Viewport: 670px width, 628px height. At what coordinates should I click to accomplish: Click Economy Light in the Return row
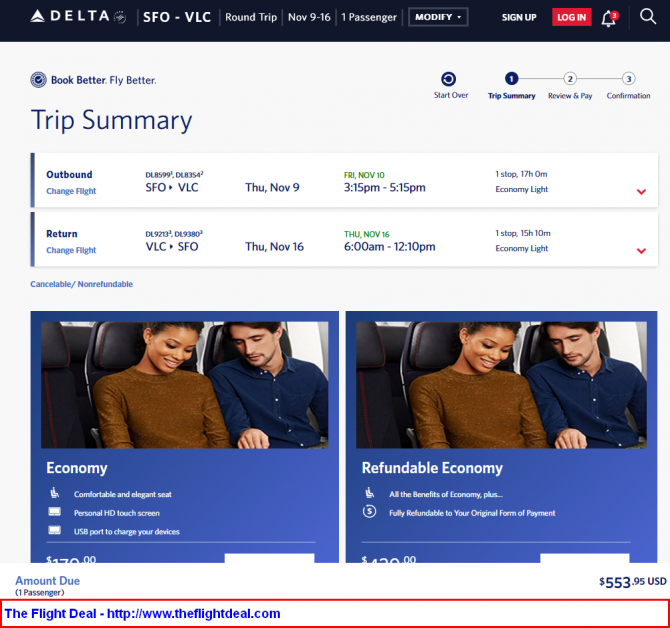[x=521, y=248]
